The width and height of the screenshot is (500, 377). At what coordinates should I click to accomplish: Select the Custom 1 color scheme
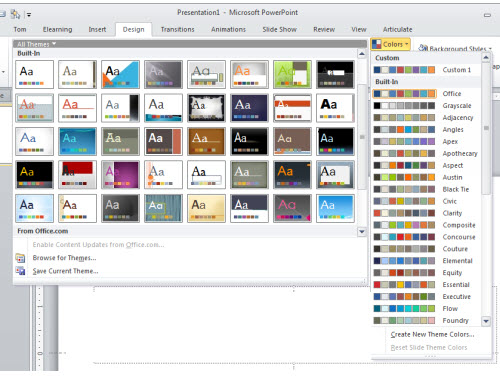(x=426, y=70)
